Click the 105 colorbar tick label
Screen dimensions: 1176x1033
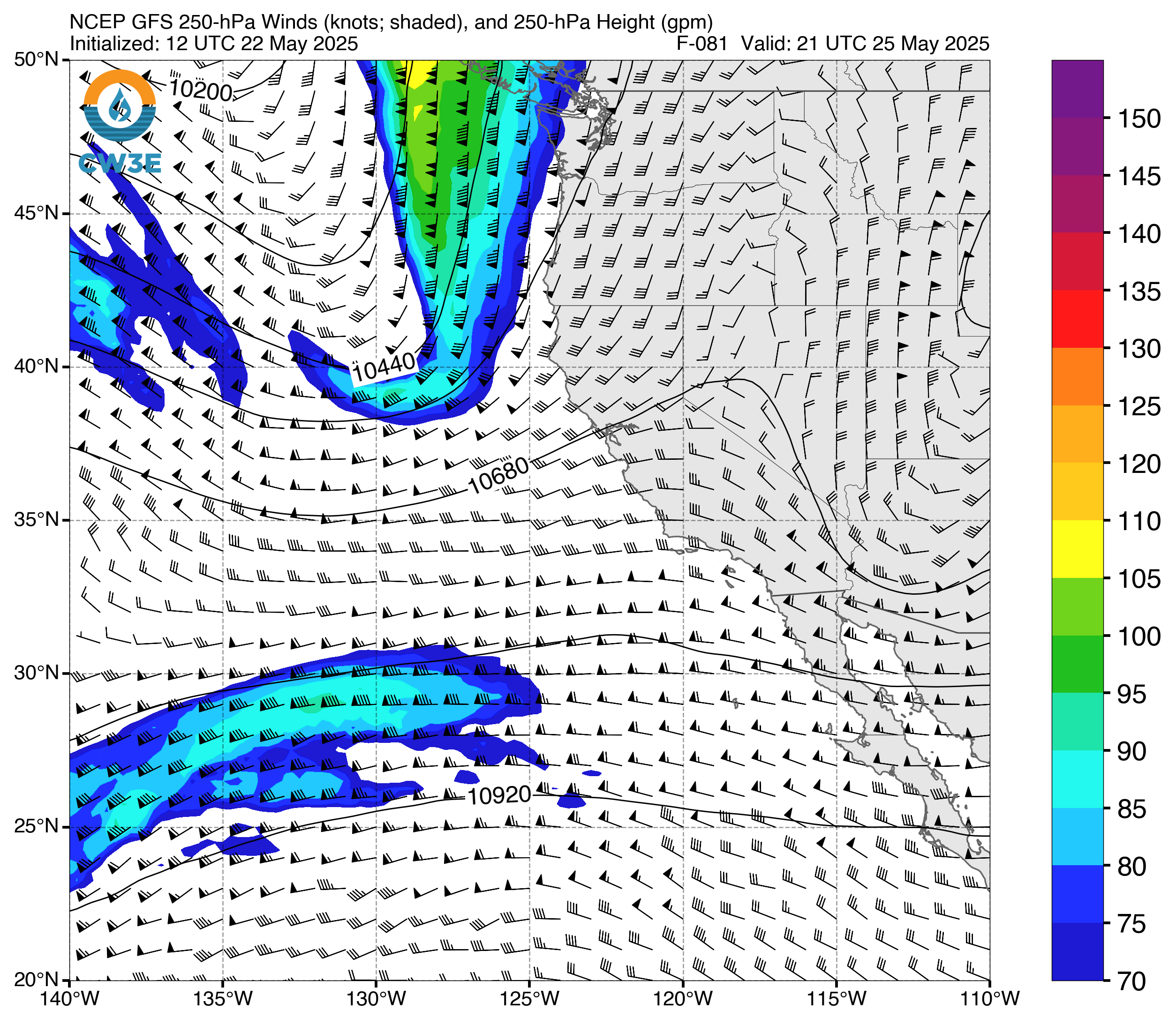tap(1139, 579)
